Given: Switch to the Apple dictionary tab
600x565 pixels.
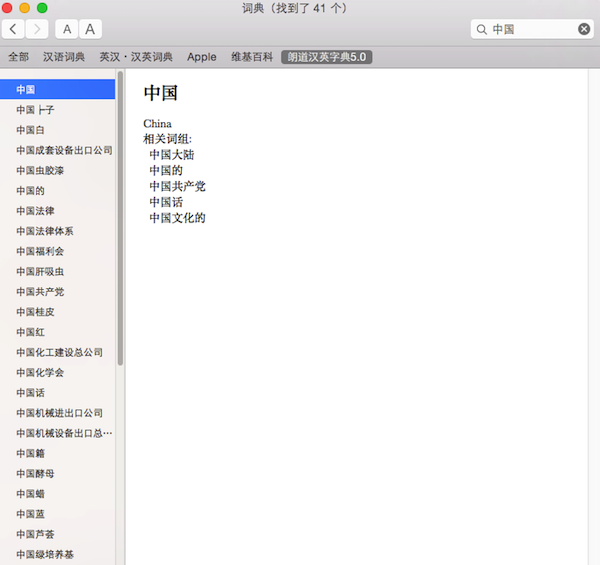Looking at the screenshot, I should [202, 57].
